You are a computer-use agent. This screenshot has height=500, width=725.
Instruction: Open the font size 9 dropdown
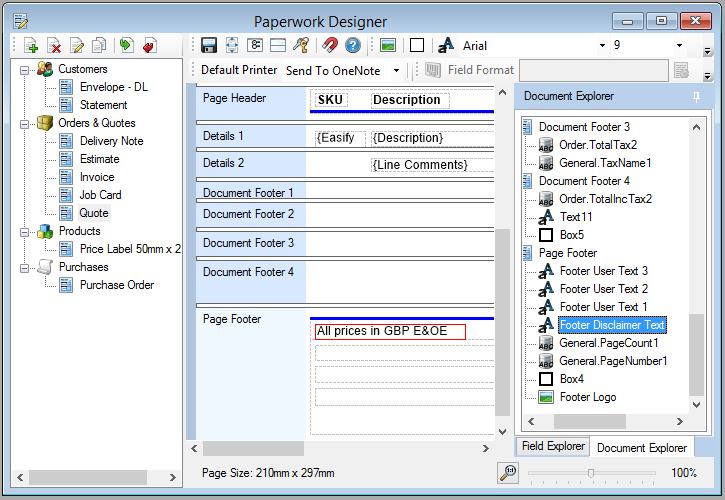click(x=679, y=45)
